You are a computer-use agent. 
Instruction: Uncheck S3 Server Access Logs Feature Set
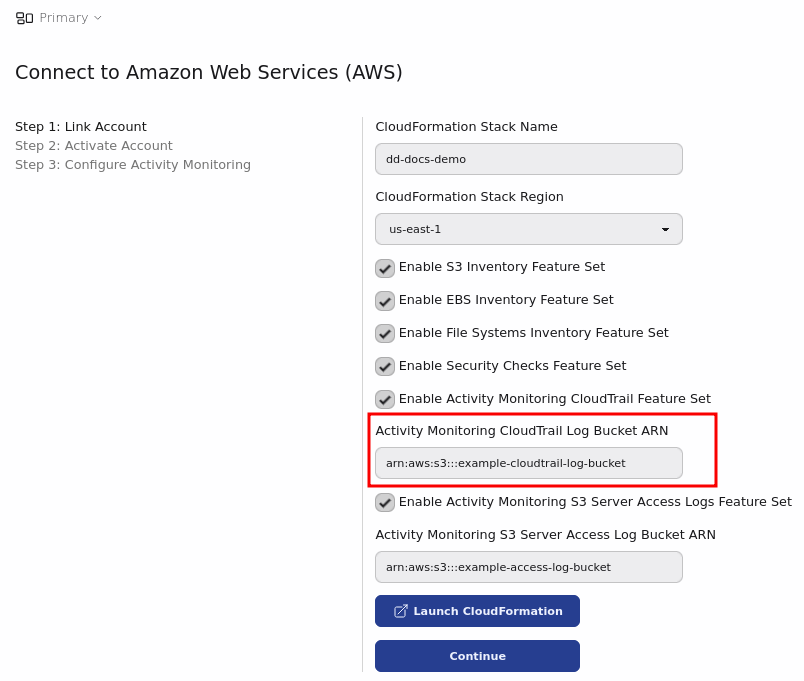(x=385, y=503)
